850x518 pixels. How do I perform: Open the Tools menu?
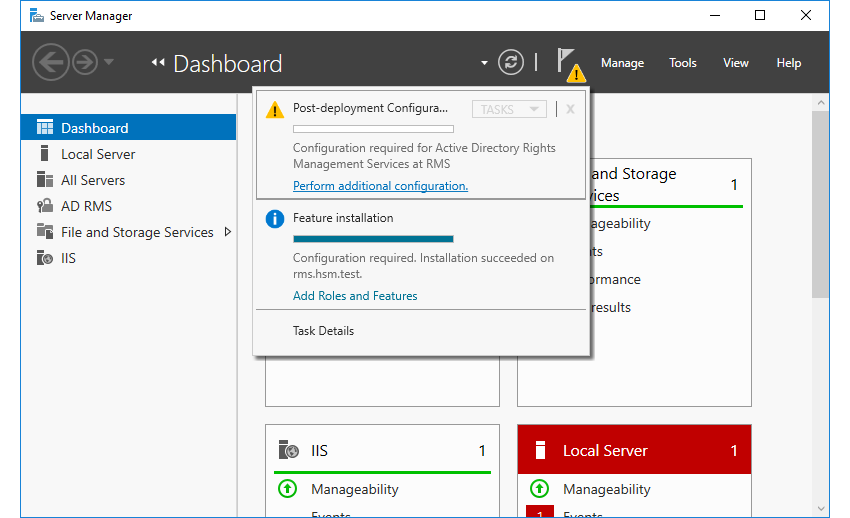point(682,63)
